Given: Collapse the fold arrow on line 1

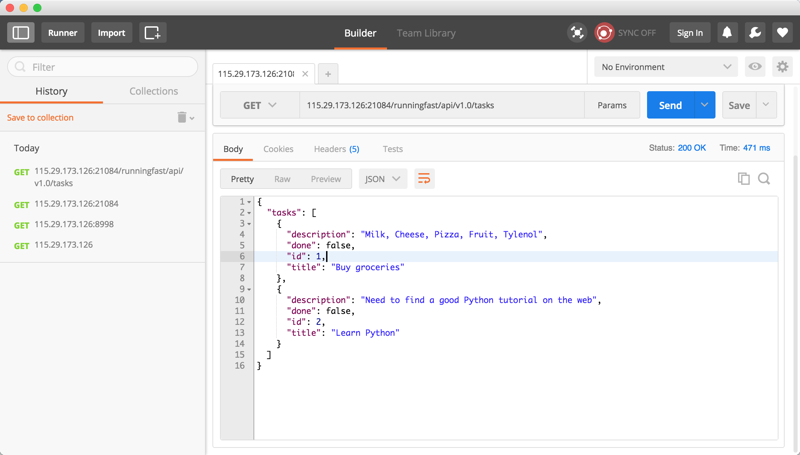Looking at the screenshot, I should click(x=249, y=202).
